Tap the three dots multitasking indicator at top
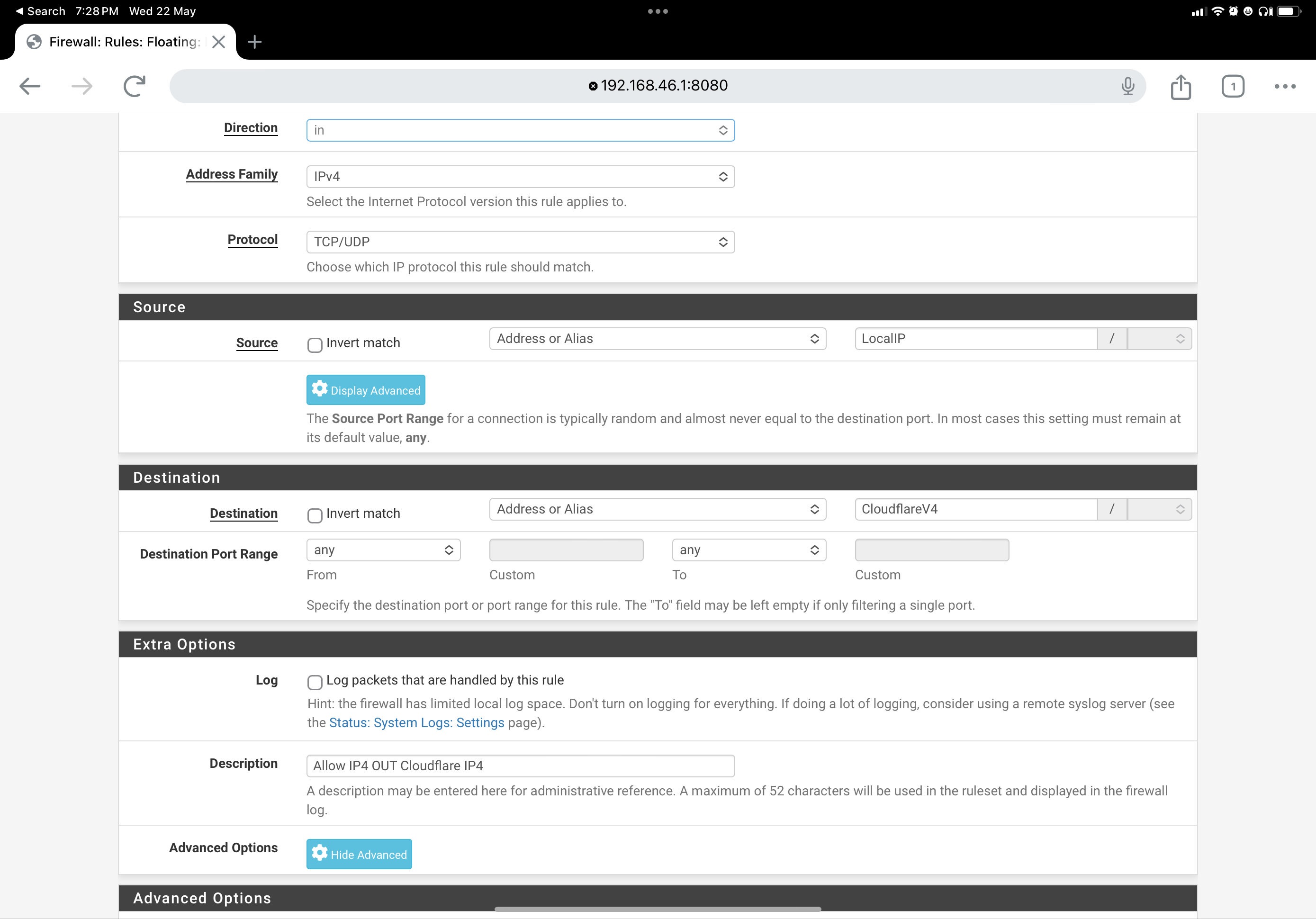The image size is (1316, 919). coord(658,11)
